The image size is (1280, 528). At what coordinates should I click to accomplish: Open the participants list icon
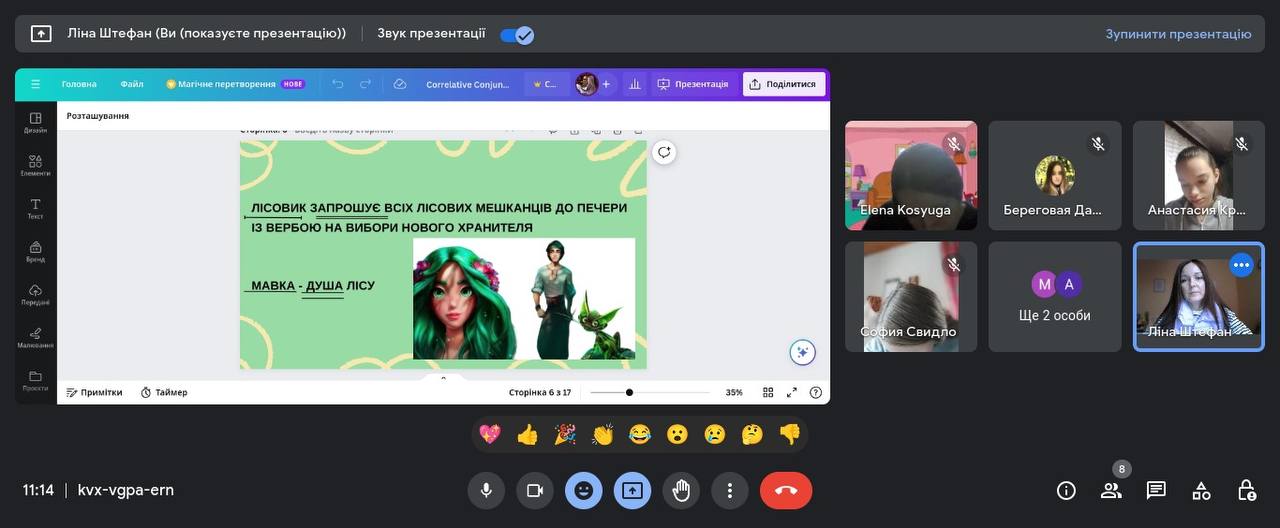pos(1111,490)
